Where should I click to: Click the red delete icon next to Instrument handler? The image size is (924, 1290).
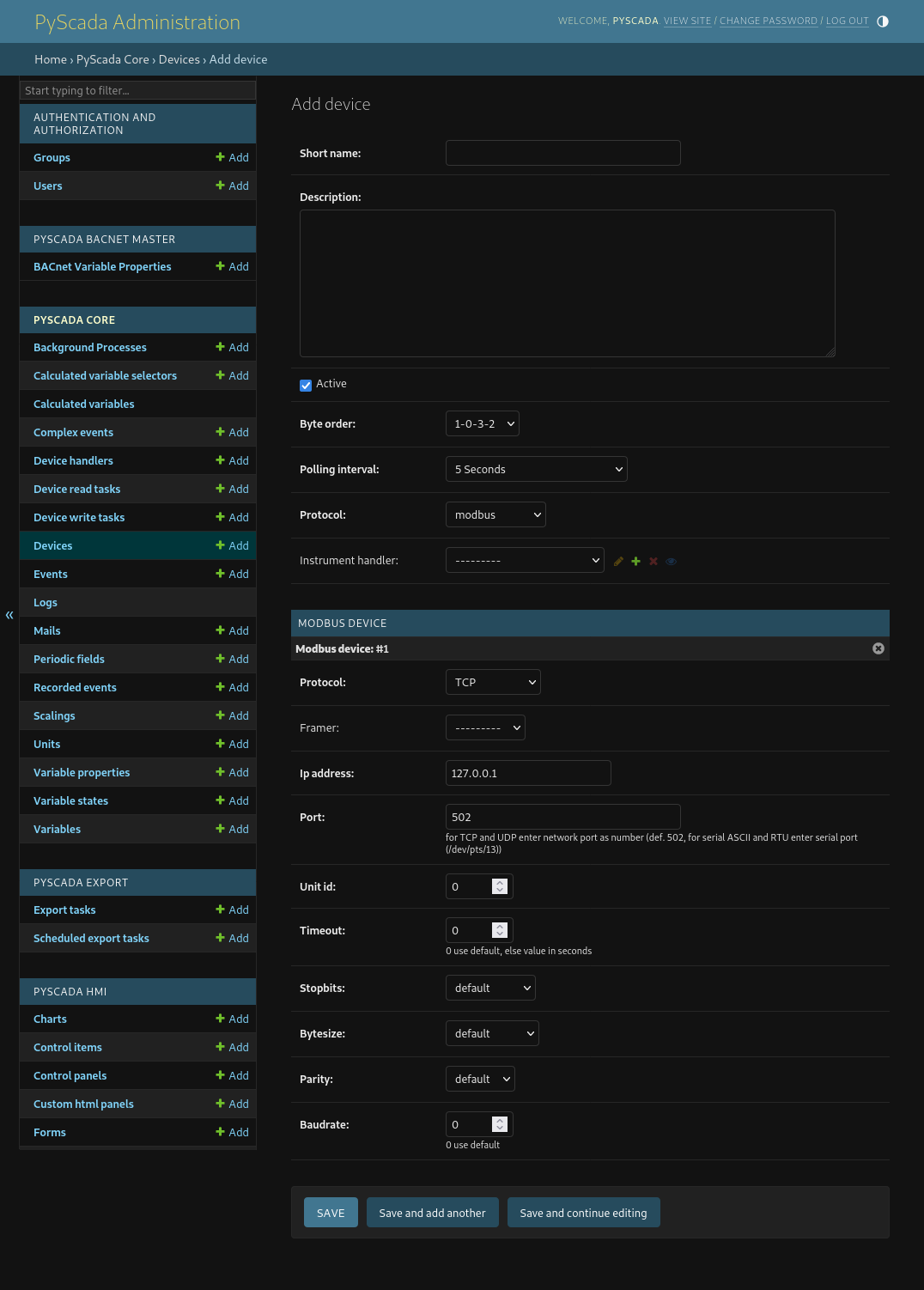653,562
